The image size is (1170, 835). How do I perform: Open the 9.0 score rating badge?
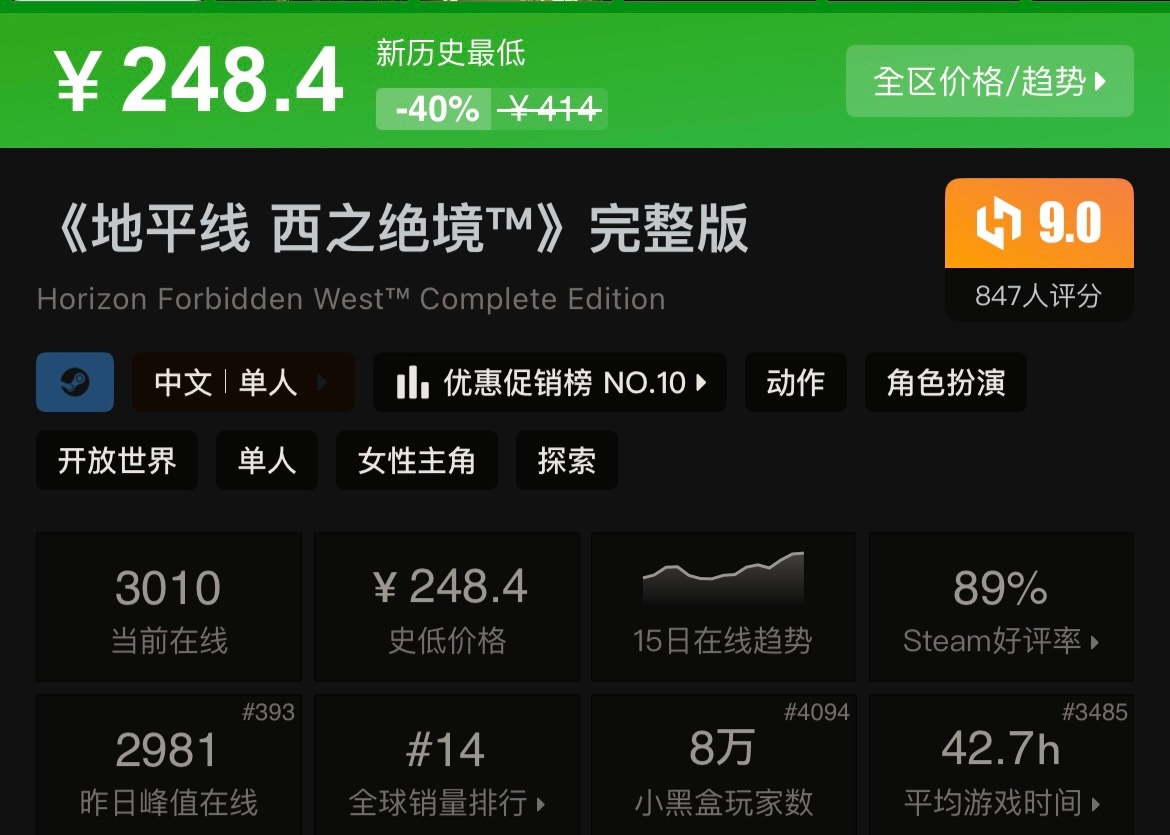(x=1039, y=223)
